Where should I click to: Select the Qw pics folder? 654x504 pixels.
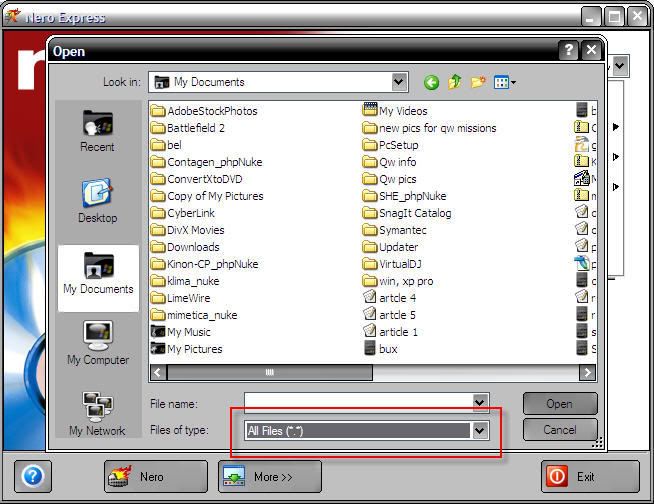point(390,179)
